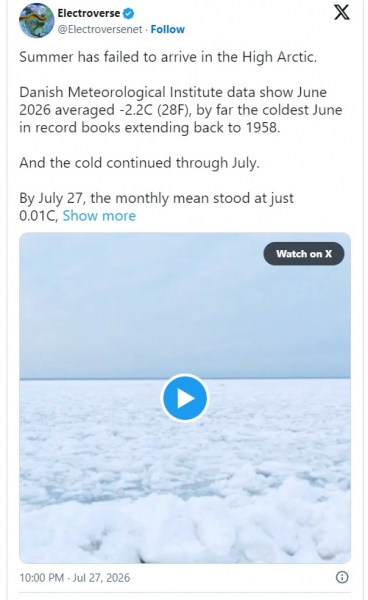Follow the Electroverse account
The height and width of the screenshot is (600, 368).
click(168, 29)
